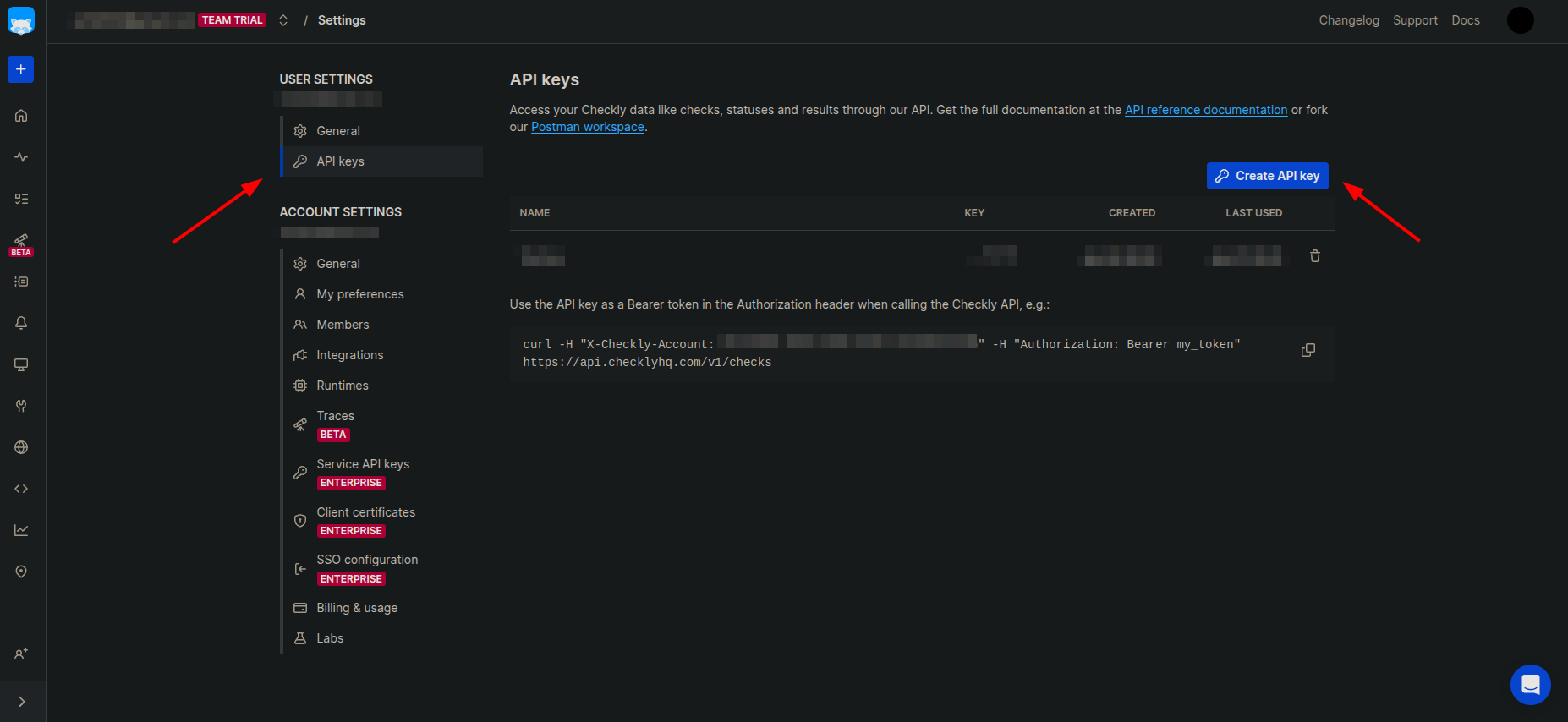Open the chat support bubble
Screen dimensions: 1568x722
pyautogui.click(x=1530, y=685)
